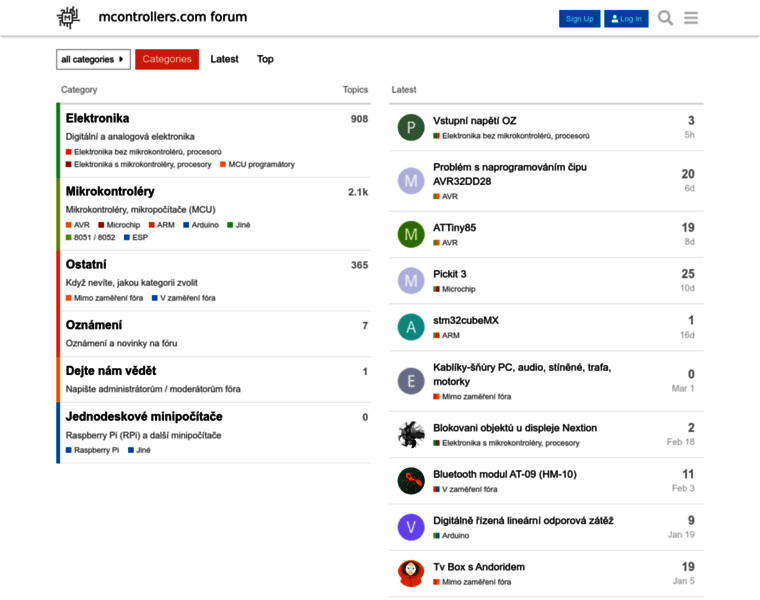
Task: Open Mimo zaměření fóra subcategory under Ostatní
Action: pyautogui.click(x=104, y=298)
